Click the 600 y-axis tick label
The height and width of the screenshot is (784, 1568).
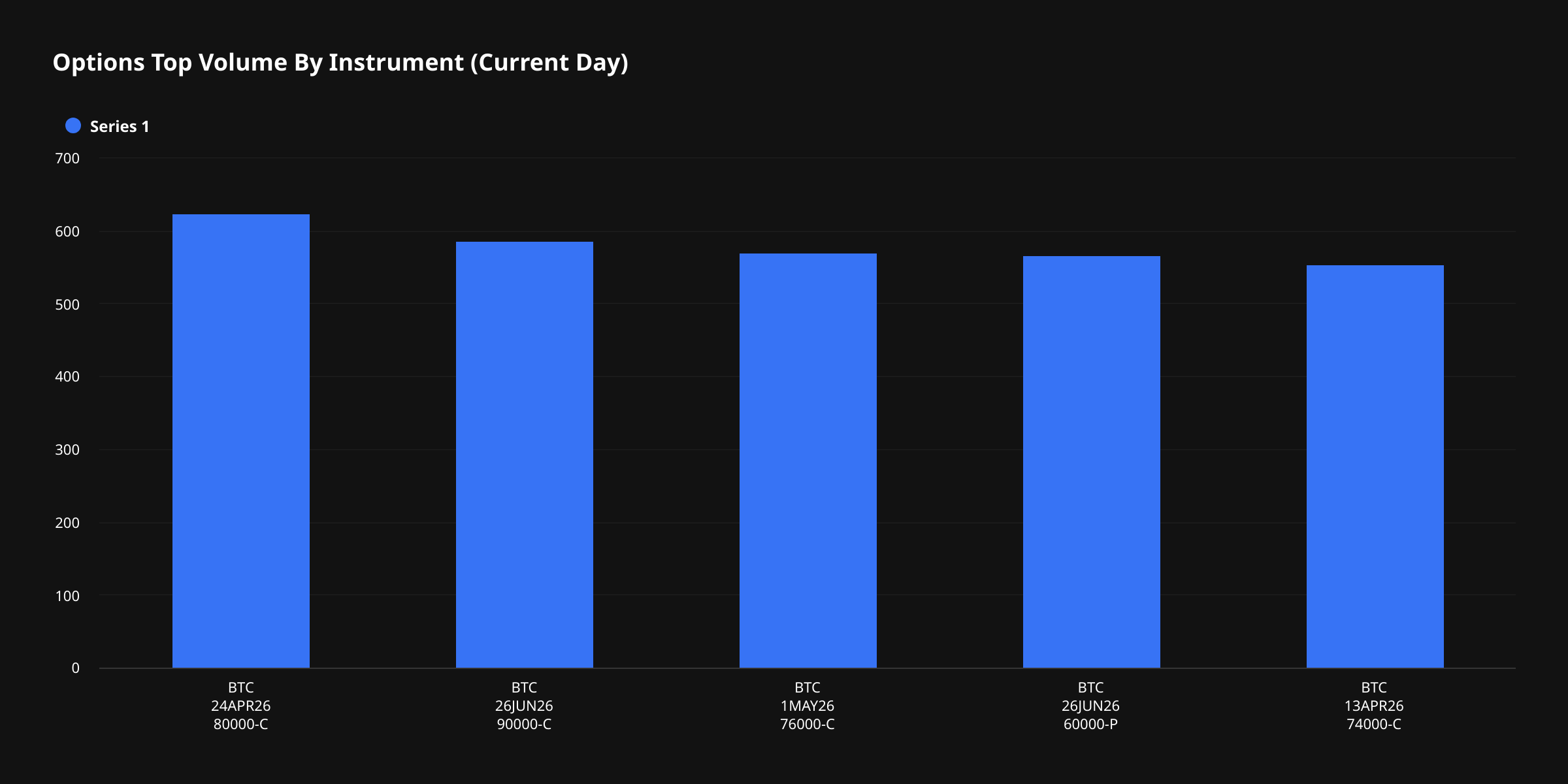tap(67, 232)
